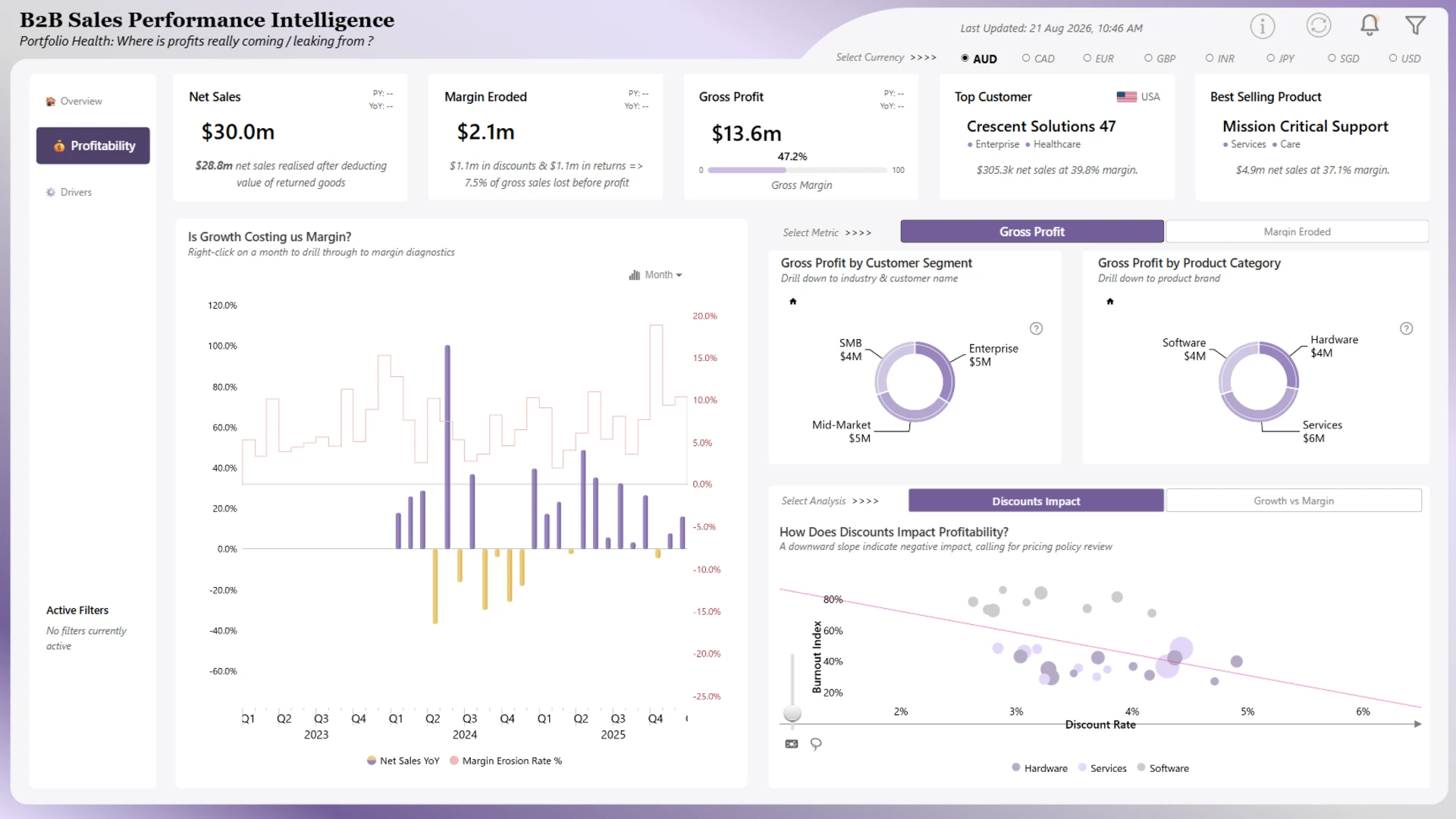Click the Enterprise $5M donut label
1456x819 pixels.
click(993, 355)
